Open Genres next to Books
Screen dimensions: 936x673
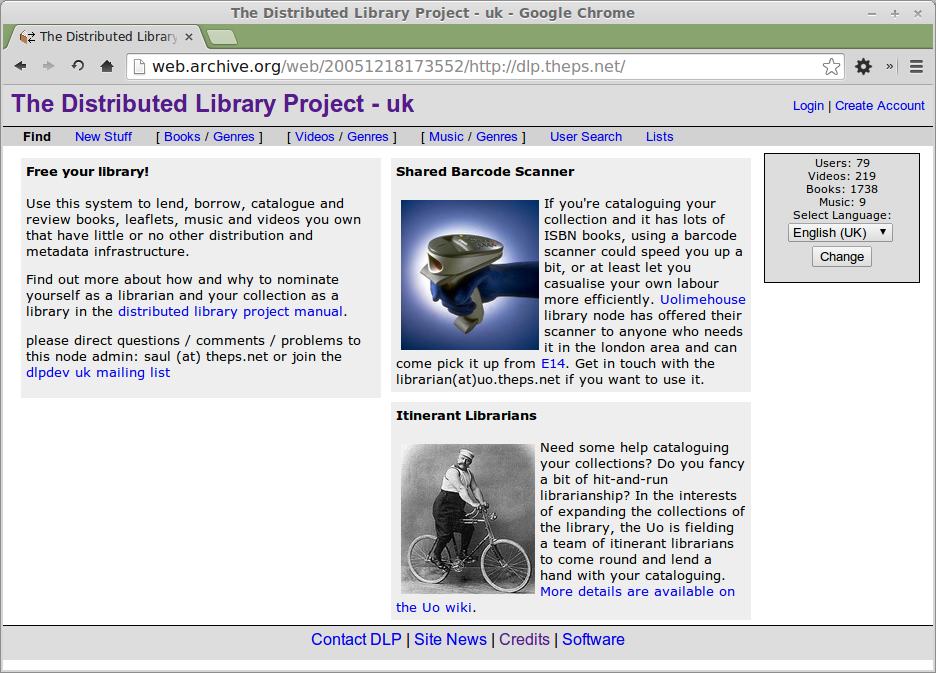233,137
